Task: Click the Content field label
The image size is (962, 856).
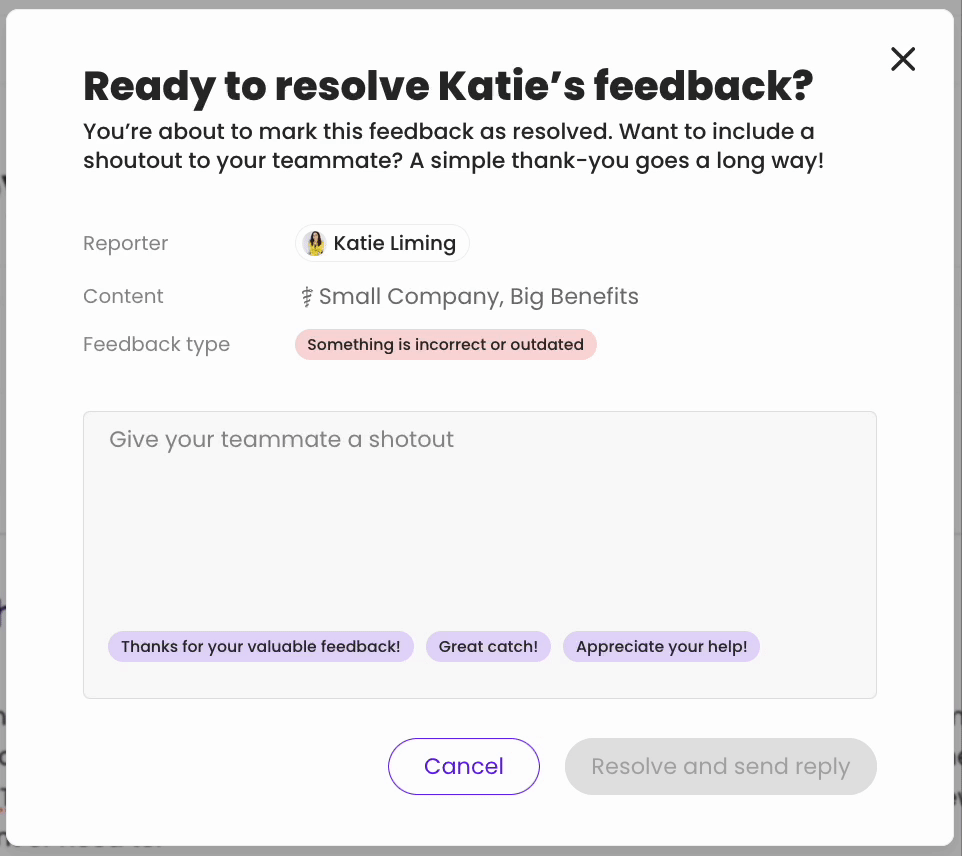Action: 123,297
